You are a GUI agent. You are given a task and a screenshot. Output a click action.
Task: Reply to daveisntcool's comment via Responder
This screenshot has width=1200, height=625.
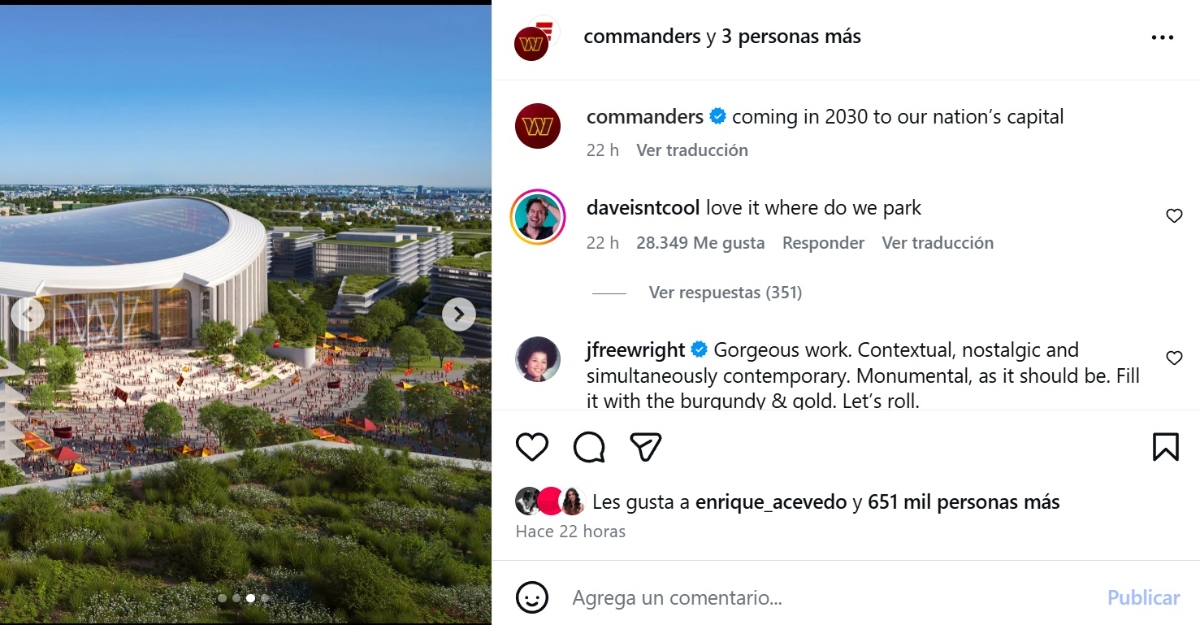(x=823, y=243)
